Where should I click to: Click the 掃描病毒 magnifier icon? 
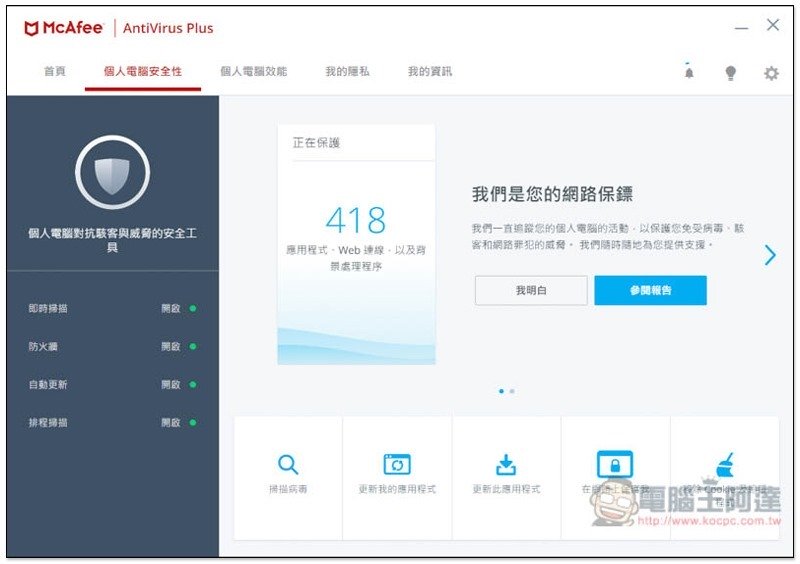[x=288, y=464]
